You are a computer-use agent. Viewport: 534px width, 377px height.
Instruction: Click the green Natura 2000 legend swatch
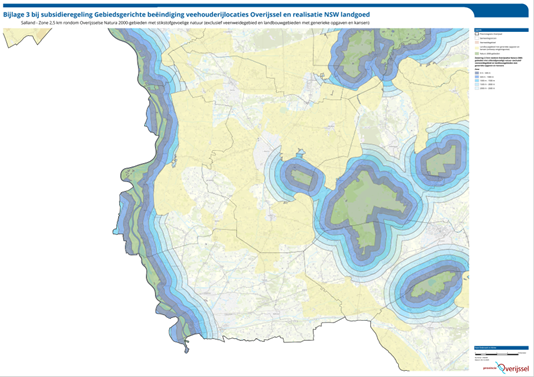477,53
